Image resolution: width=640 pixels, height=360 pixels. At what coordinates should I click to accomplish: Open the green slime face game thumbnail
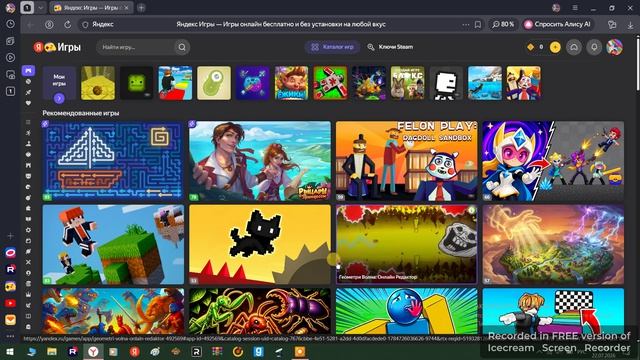tap(136, 83)
